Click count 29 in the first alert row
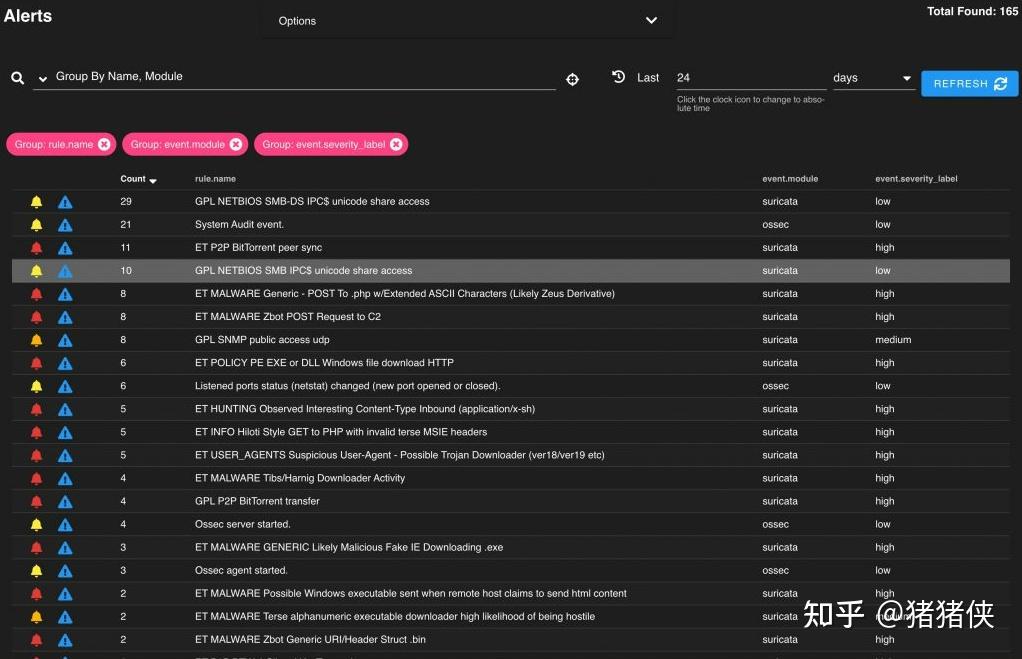1022x659 pixels. click(126, 201)
